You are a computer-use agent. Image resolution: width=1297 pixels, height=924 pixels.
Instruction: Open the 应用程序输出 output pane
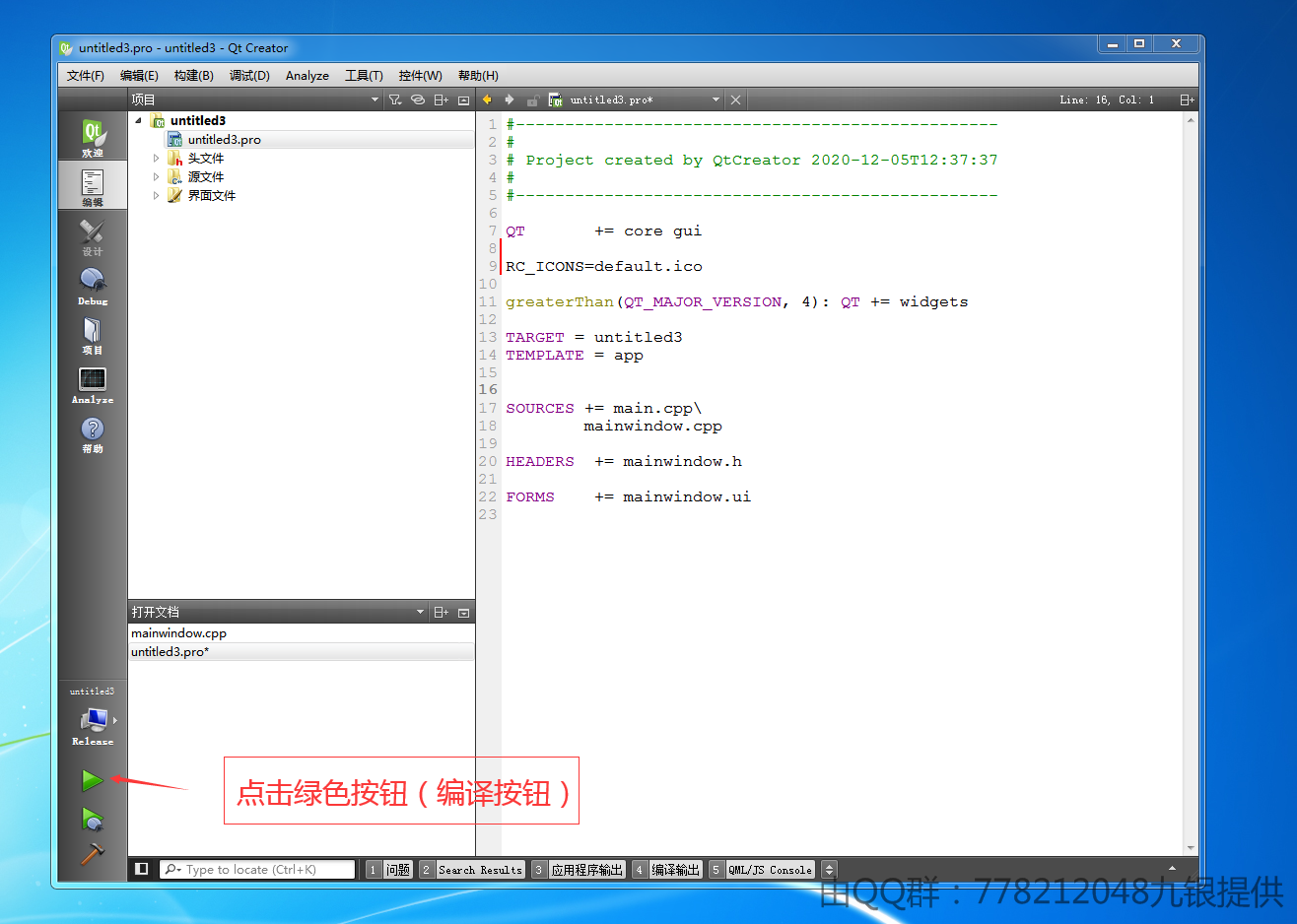pyautogui.click(x=578, y=869)
